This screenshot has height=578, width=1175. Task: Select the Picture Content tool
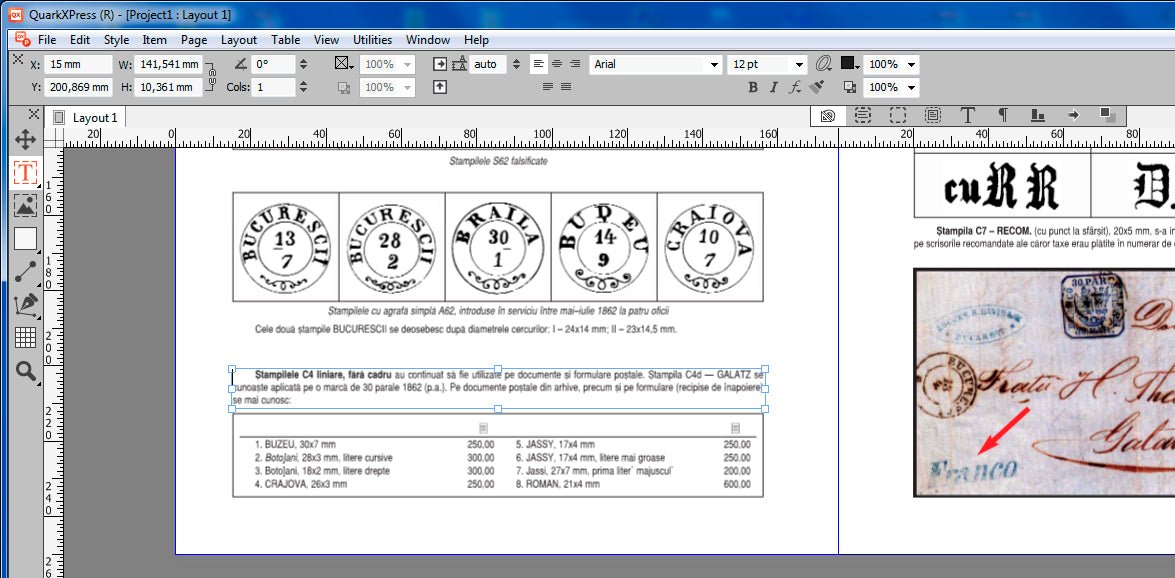(x=25, y=205)
